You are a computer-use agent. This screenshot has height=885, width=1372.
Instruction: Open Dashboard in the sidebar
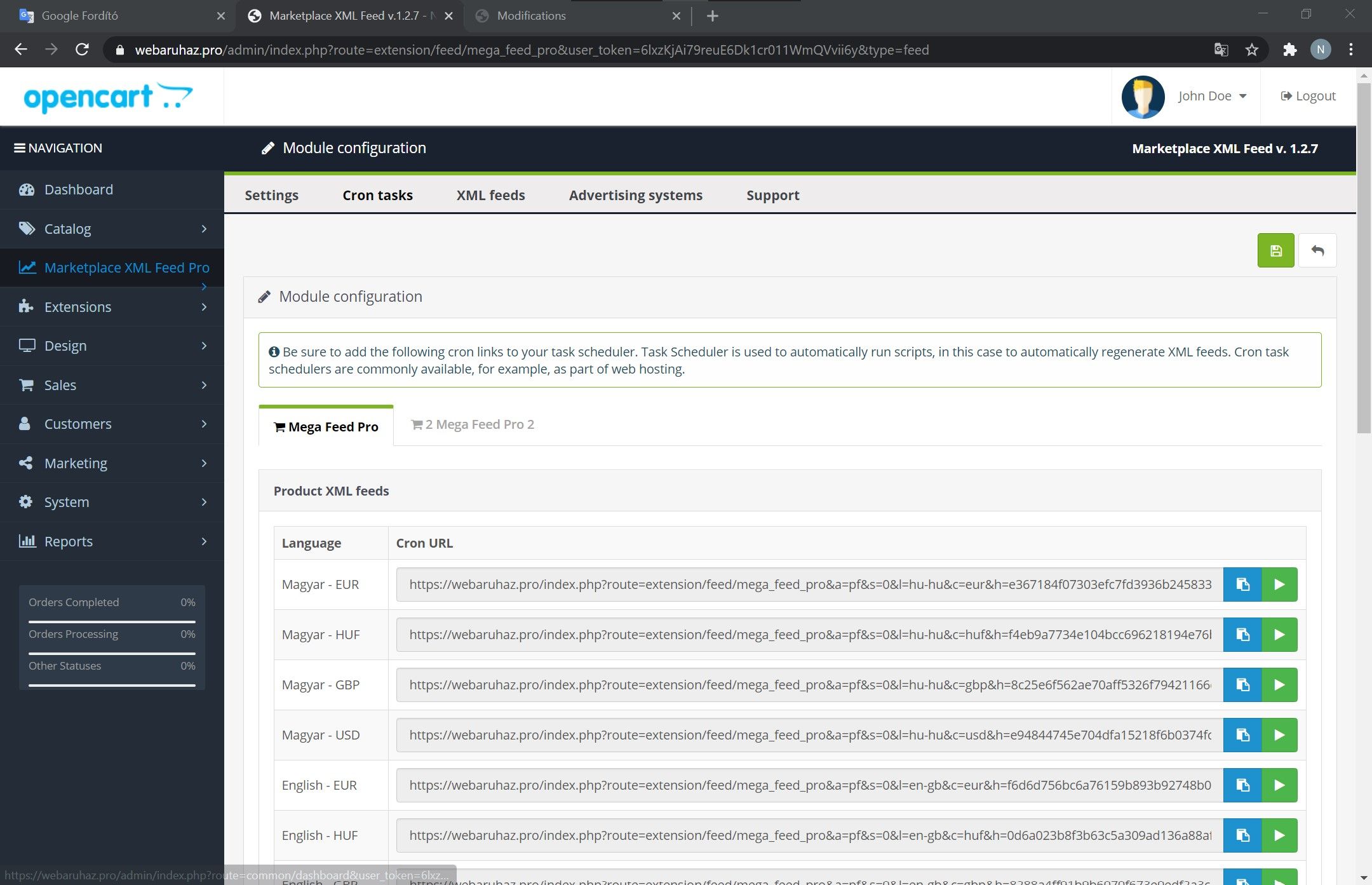click(79, 189)
